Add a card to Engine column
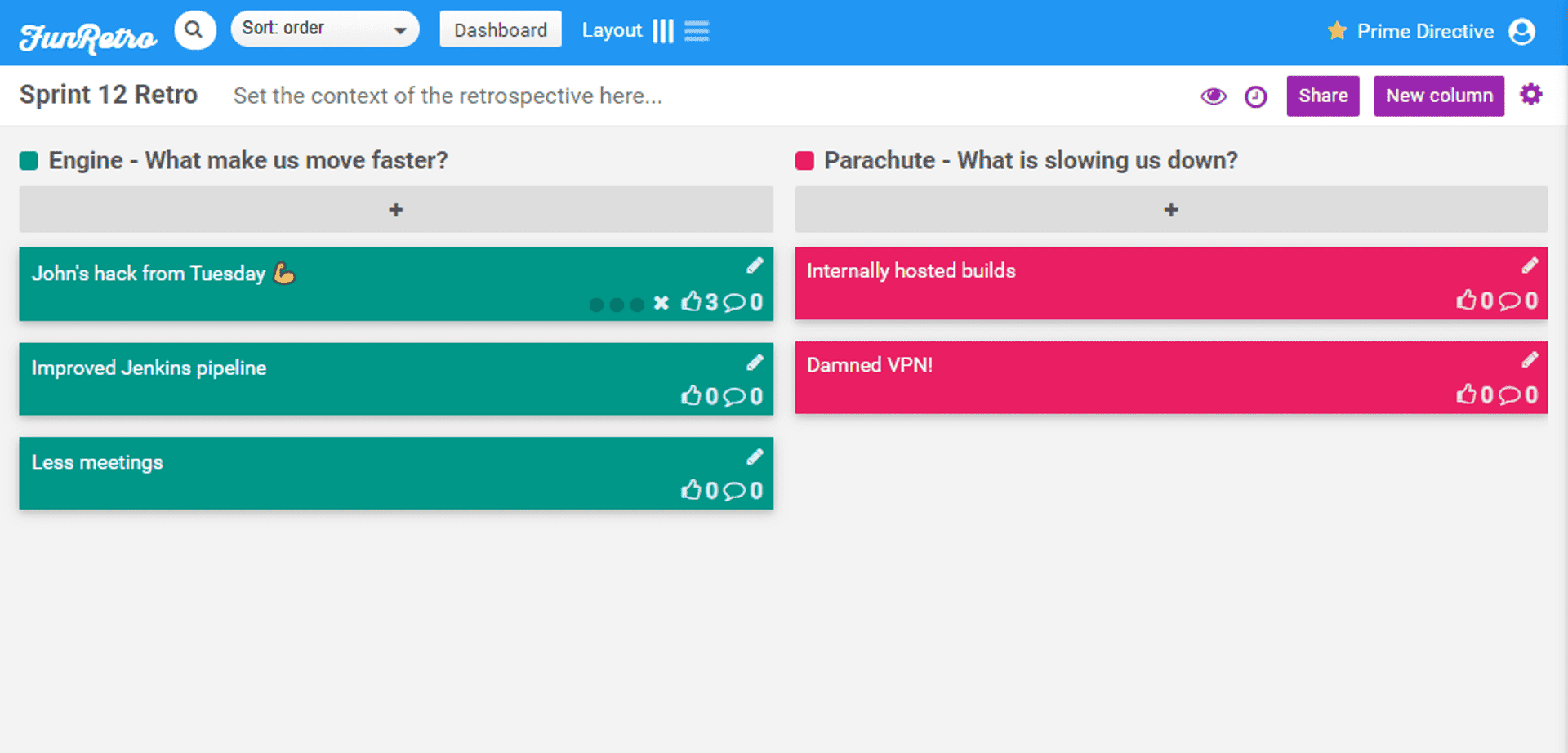Screen dimensions: 1568x753 pyautogui.click(x=396, y=210)
